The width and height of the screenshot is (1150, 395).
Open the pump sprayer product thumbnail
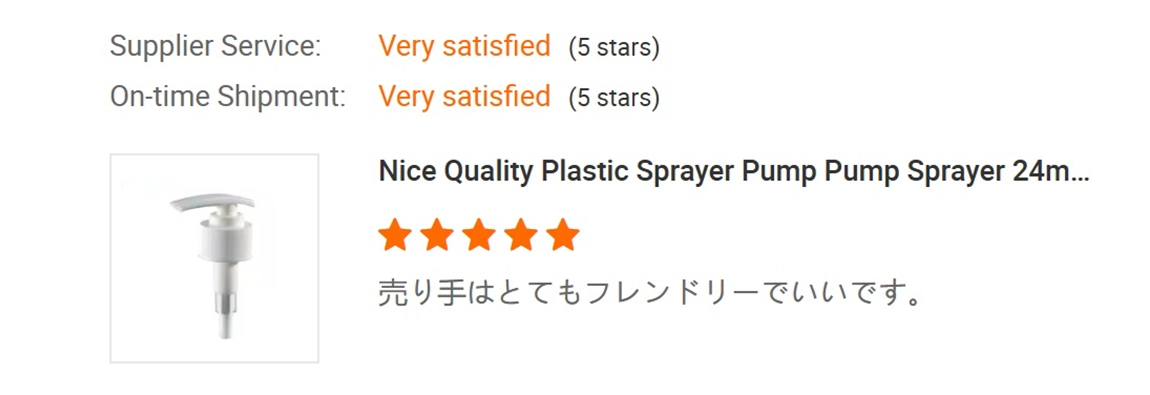214,259
